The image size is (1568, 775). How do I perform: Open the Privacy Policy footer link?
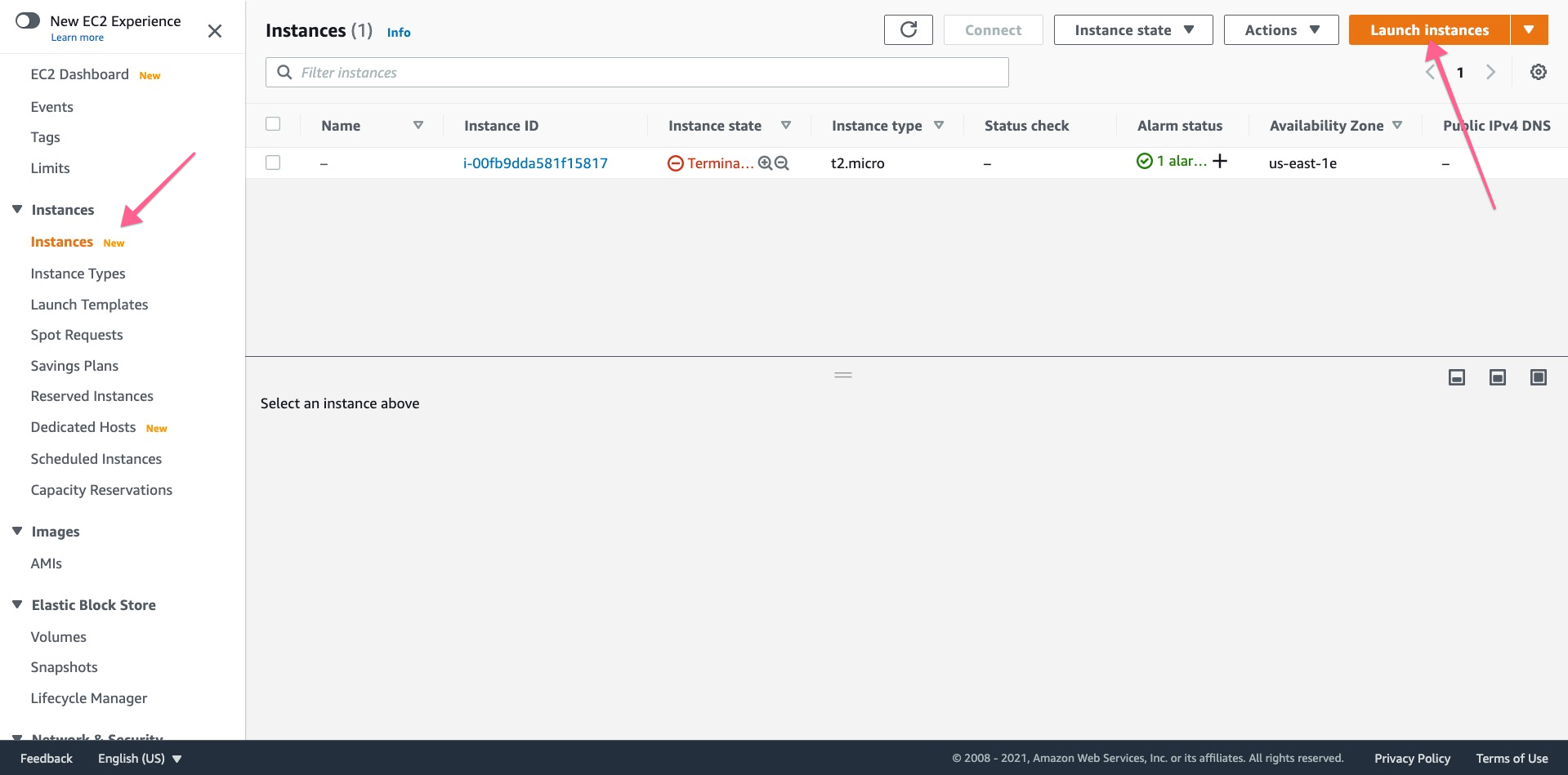1412,759
